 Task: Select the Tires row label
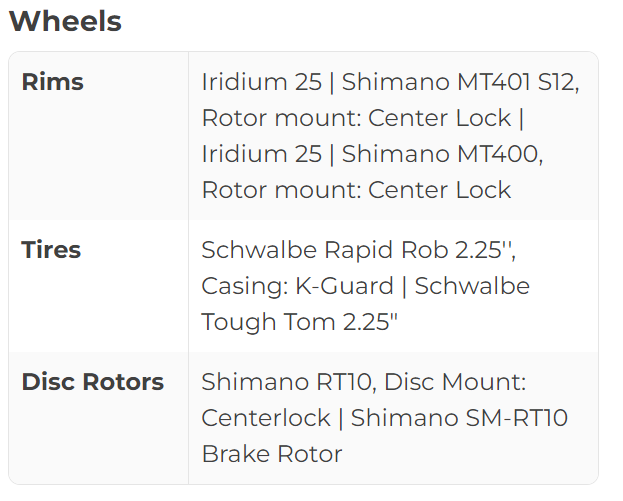click(x=52, y=250)
